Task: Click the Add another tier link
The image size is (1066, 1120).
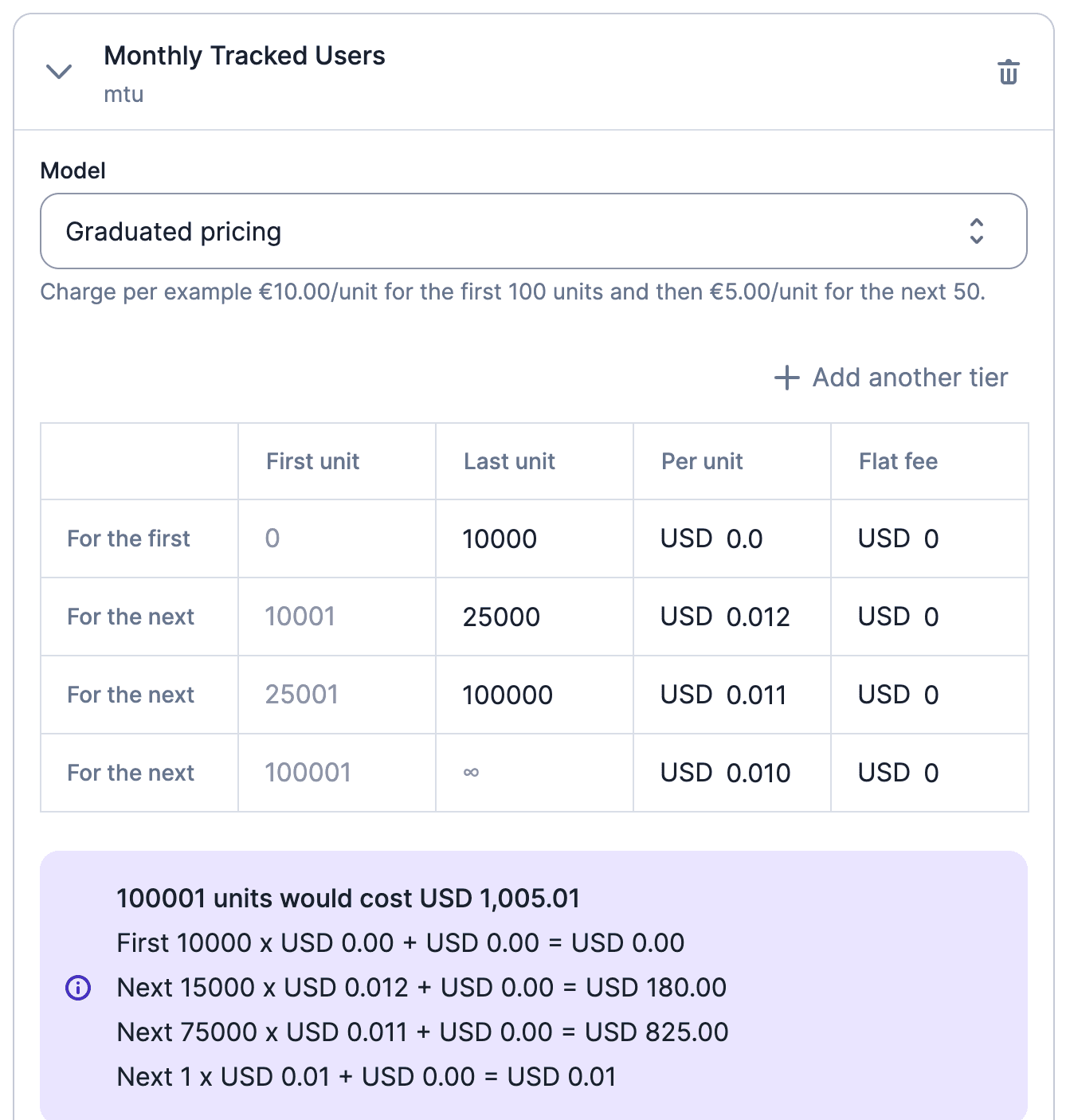Action: pos(908,377)
